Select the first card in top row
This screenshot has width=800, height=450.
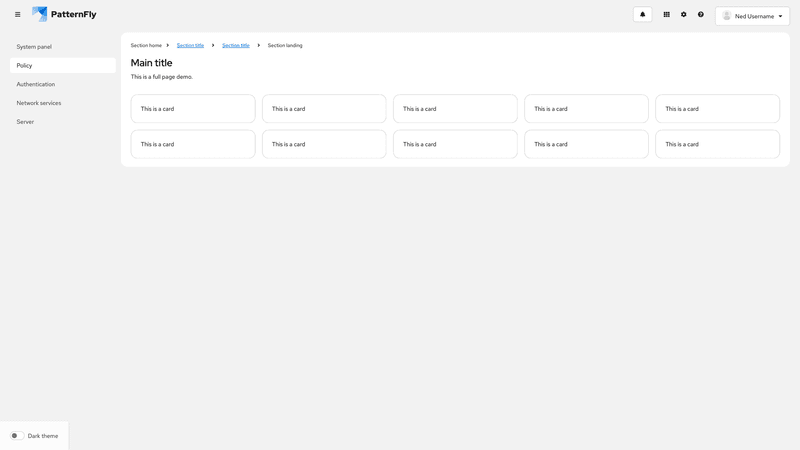click(193, 109)
